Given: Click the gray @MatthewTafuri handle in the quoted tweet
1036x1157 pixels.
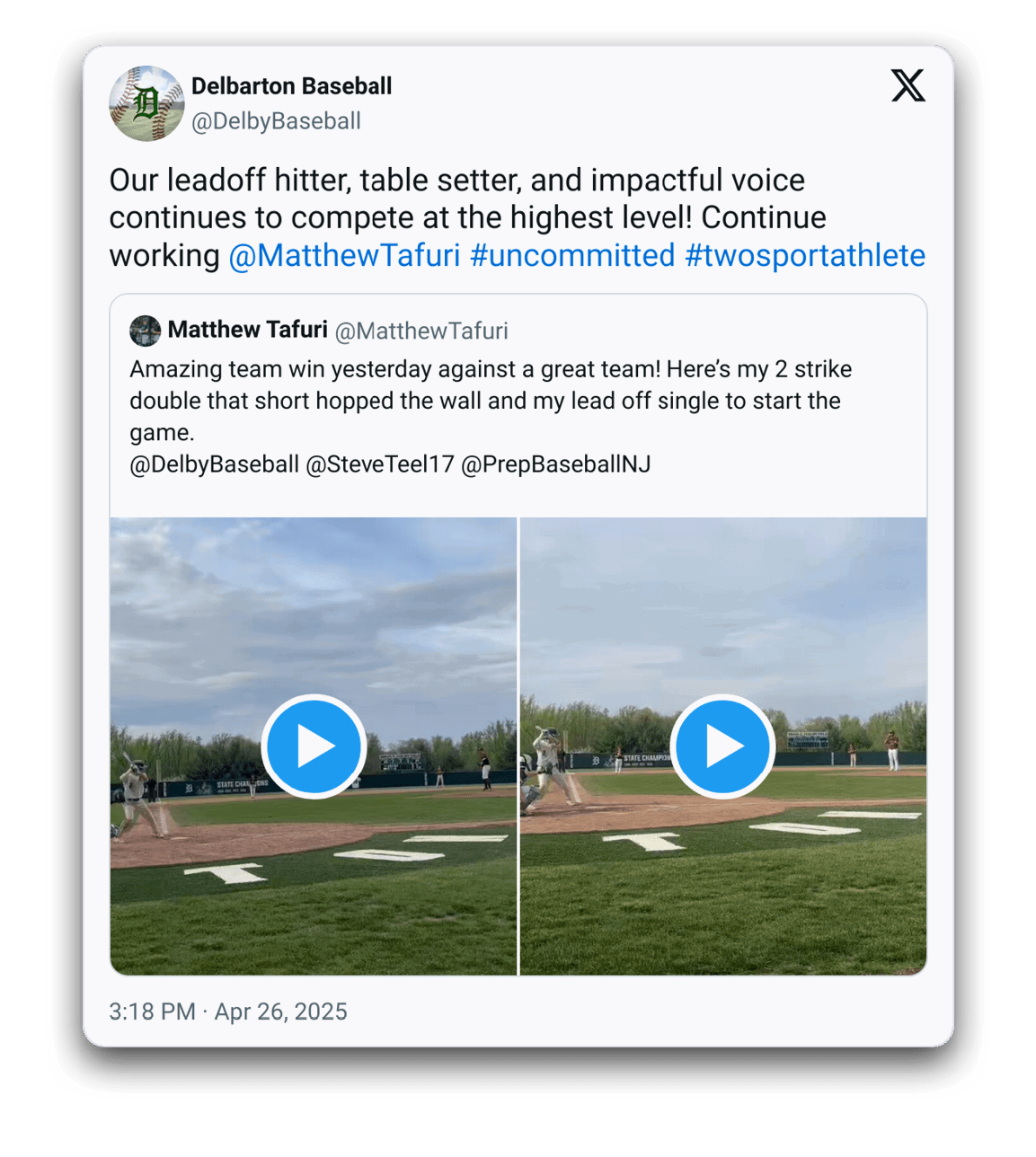Looking at the screenshot, I should coord(421,331).
